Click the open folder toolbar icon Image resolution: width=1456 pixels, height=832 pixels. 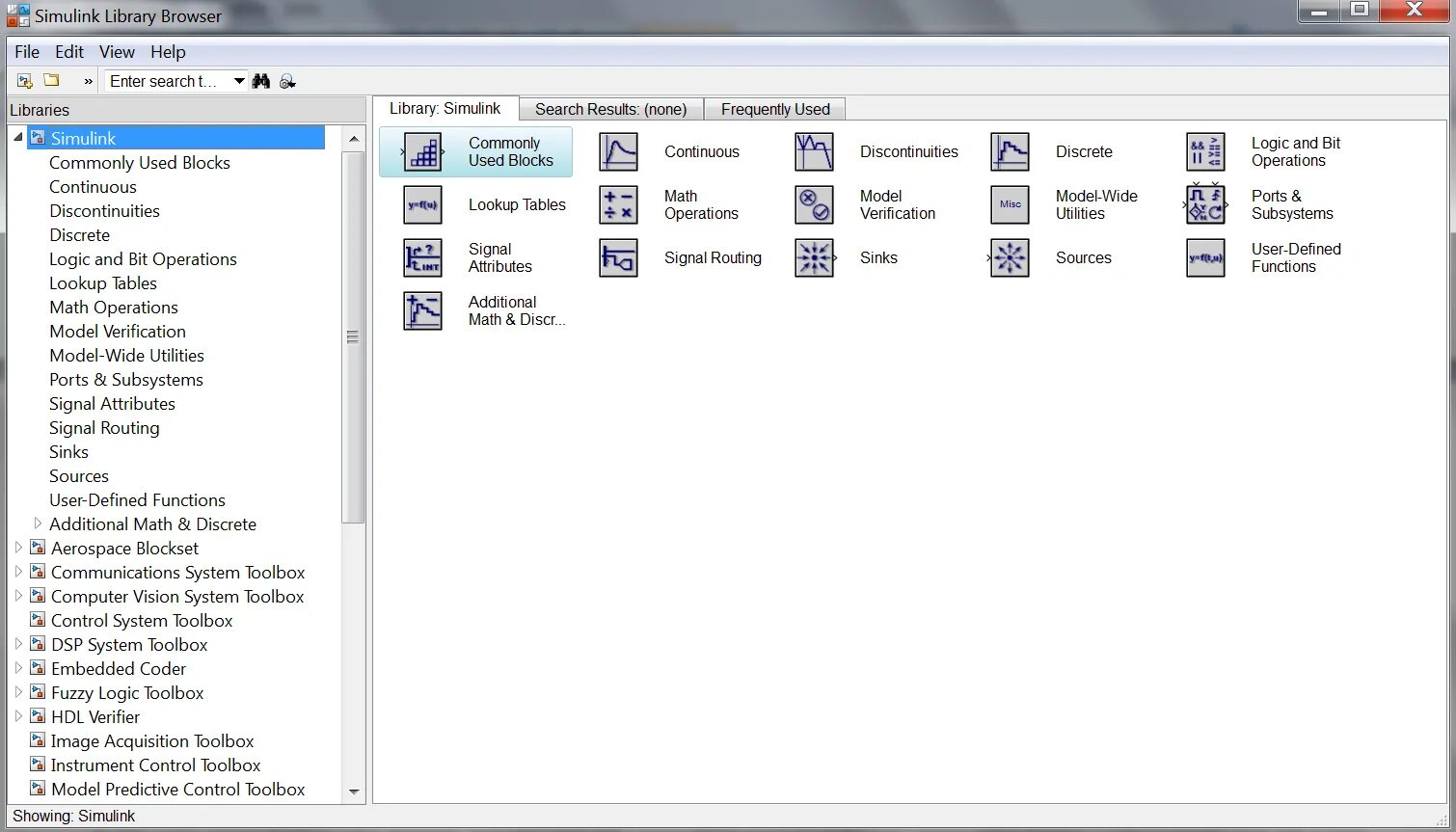pyautogui.click(x=52, y=80)
